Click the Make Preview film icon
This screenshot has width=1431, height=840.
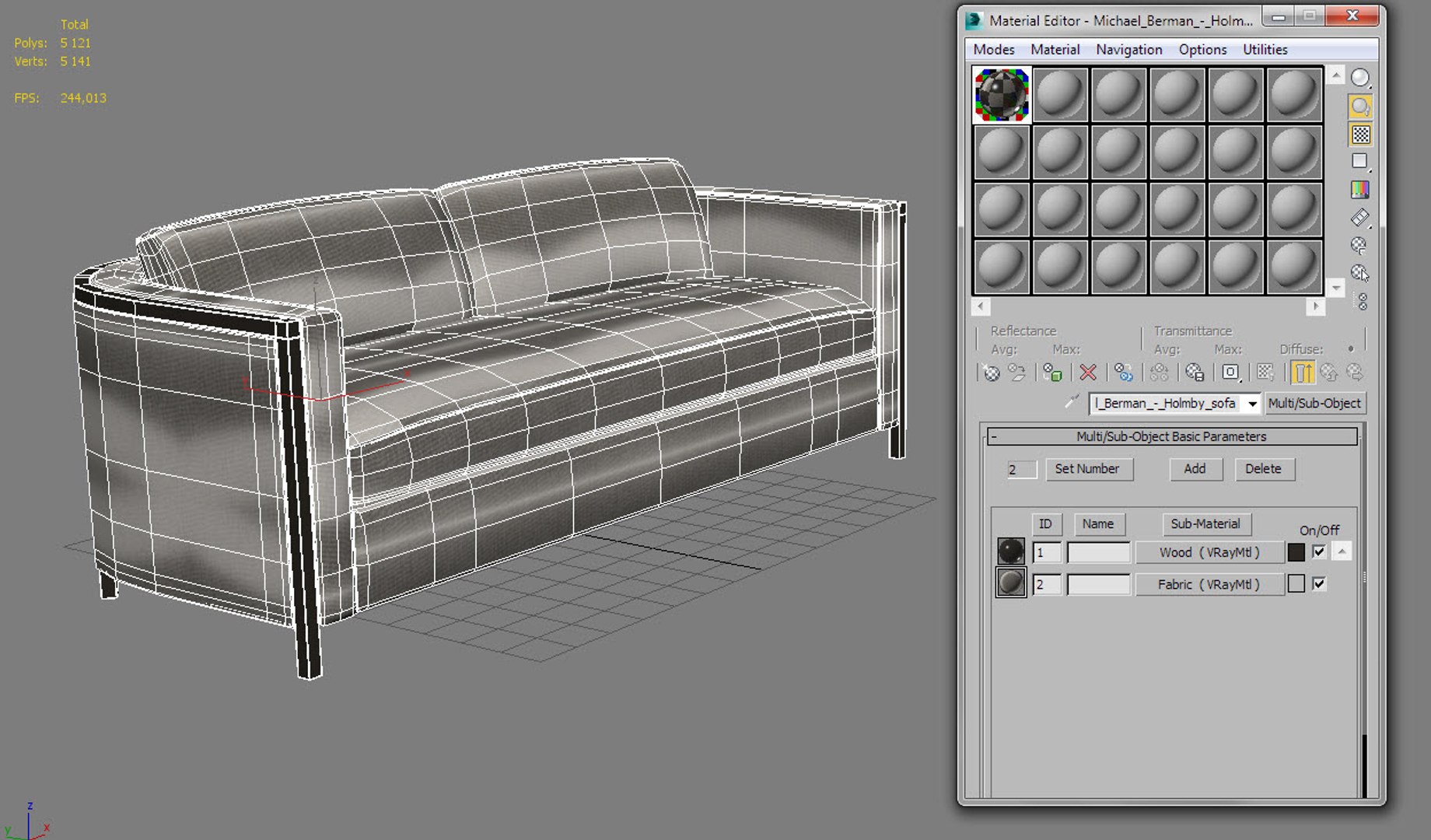[1360, 218]
